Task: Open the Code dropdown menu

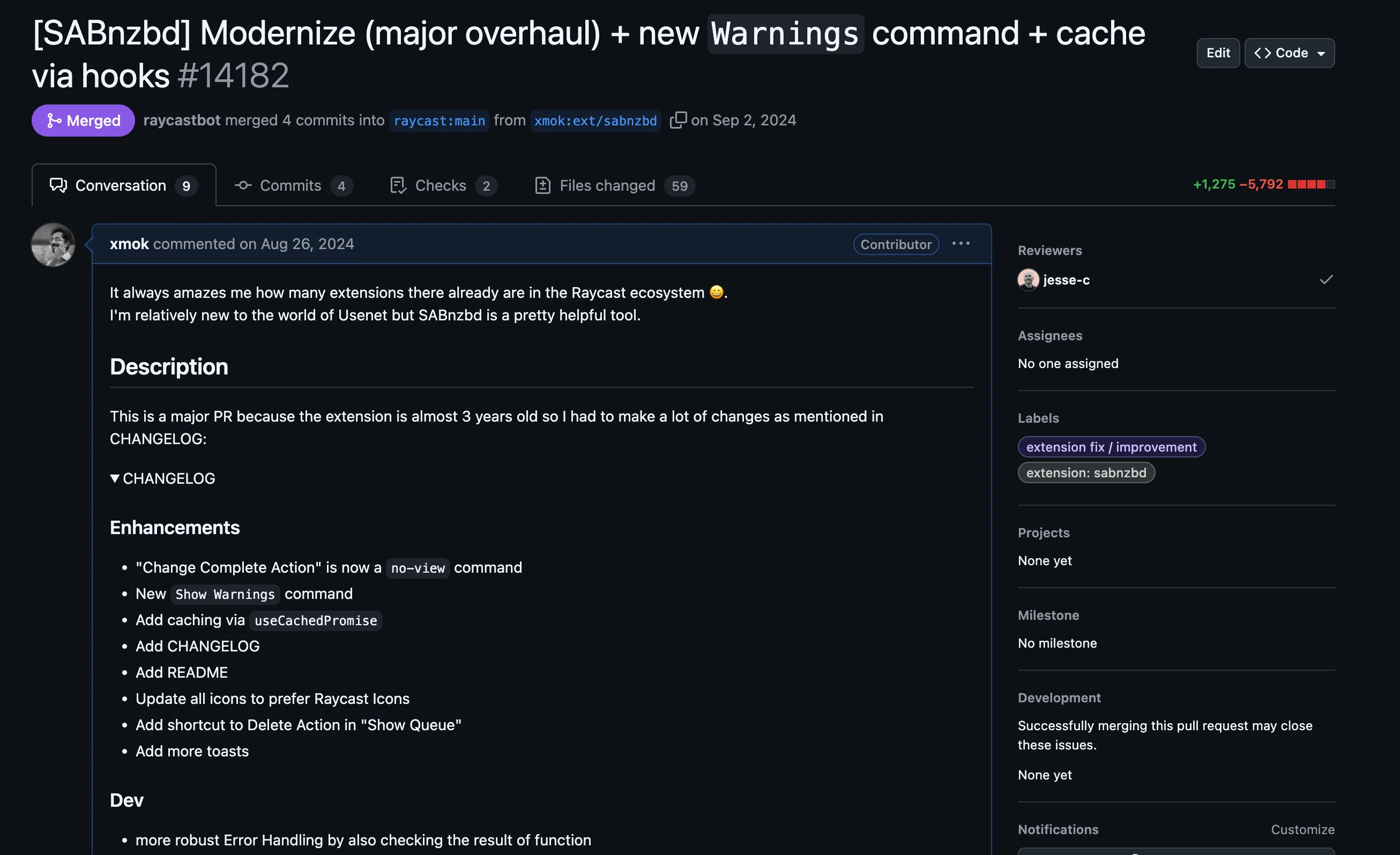Action: pos(1289,53)
